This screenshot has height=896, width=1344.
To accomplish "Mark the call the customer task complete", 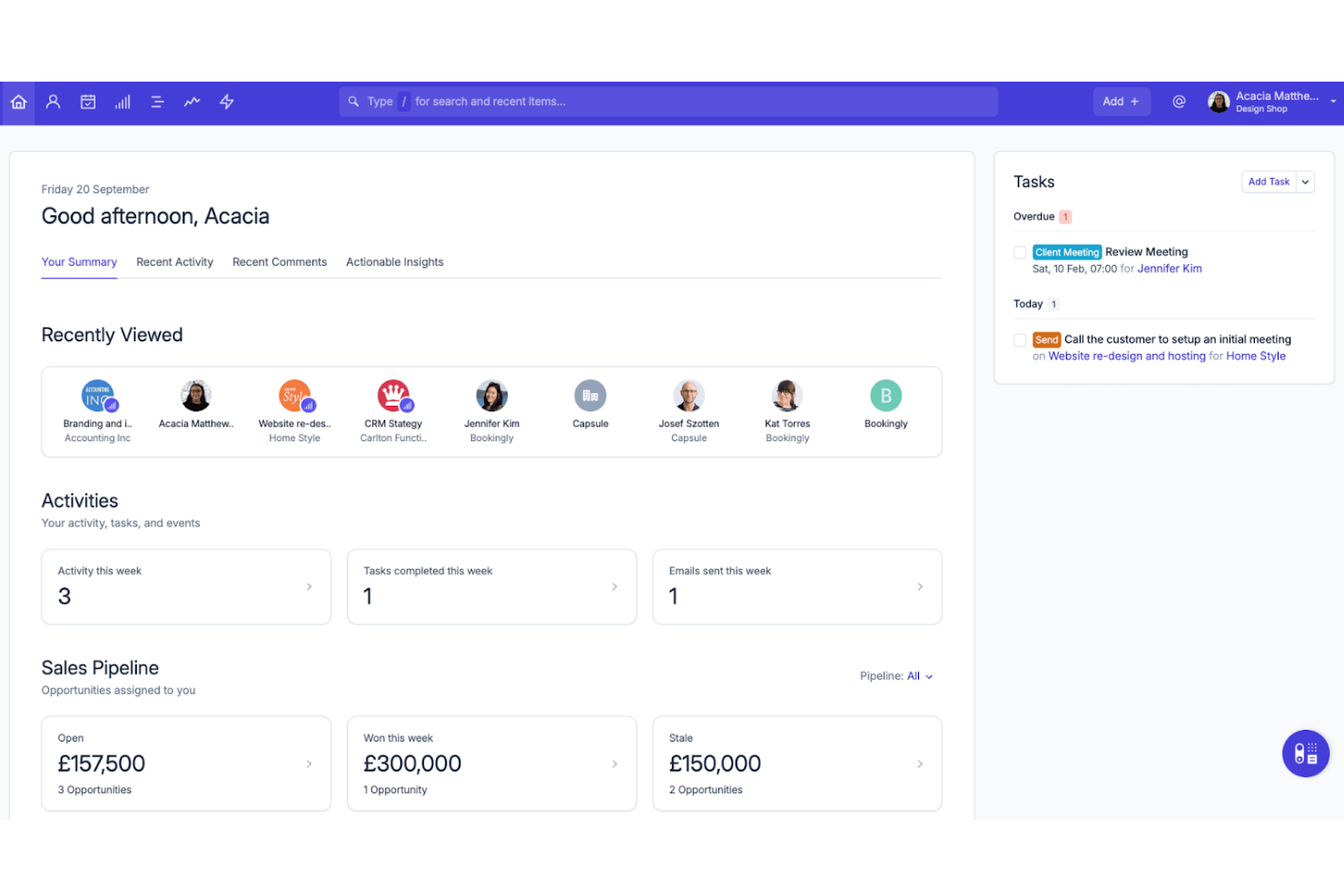I will pyautogui.click(x=1020, y=340).
